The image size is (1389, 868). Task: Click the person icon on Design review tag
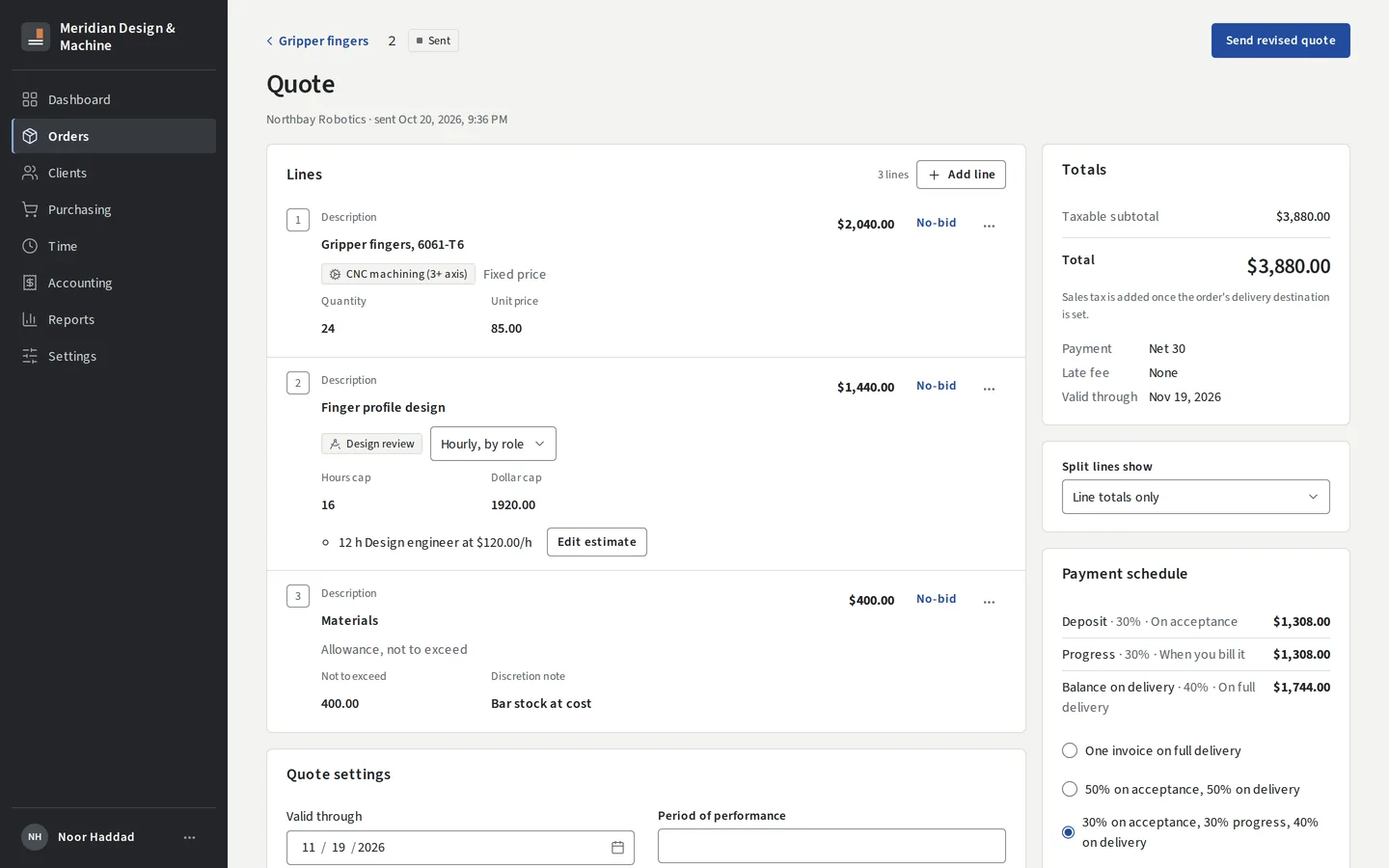point(335,445)
